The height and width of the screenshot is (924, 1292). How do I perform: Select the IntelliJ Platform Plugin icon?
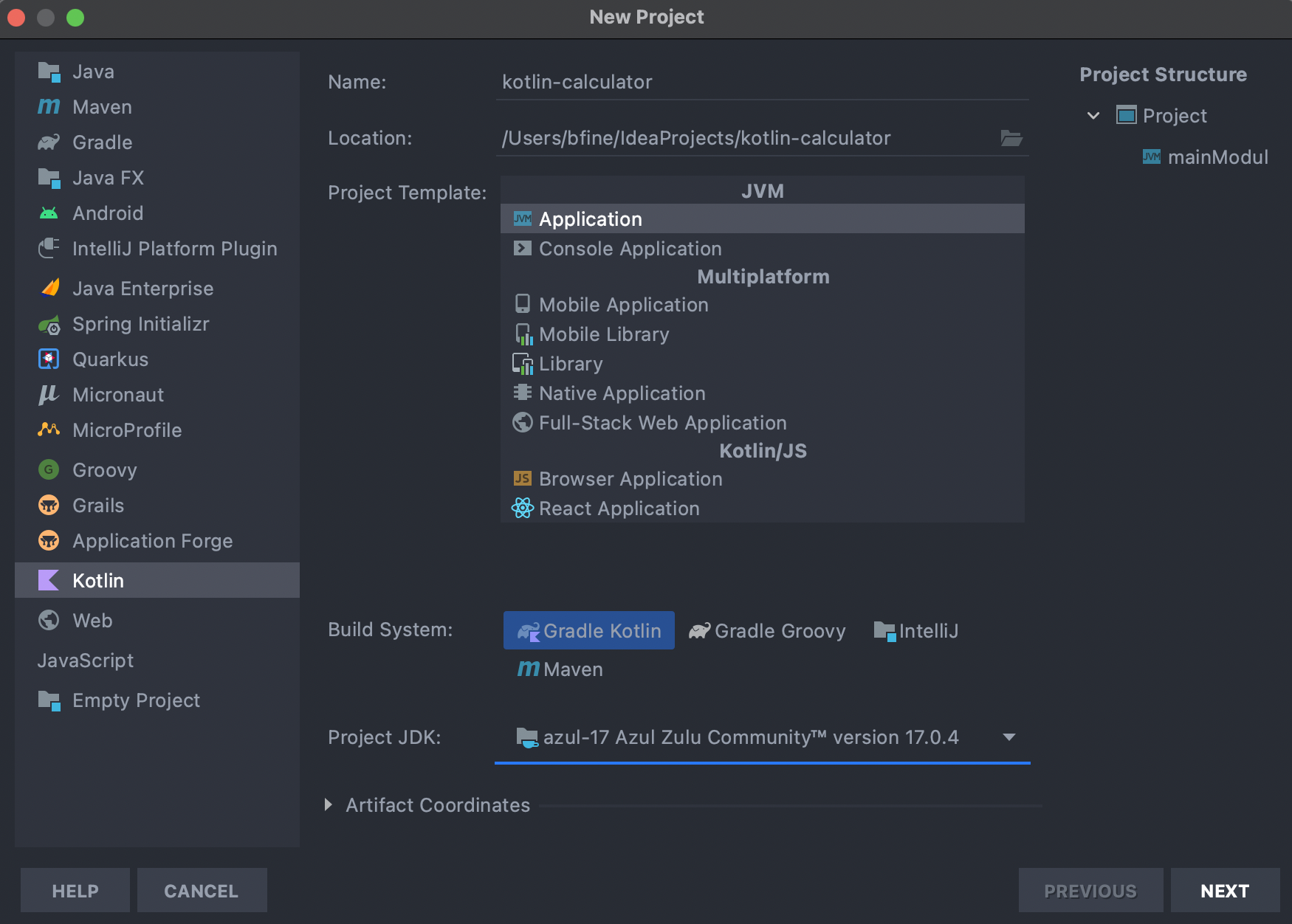coord(49,249)
